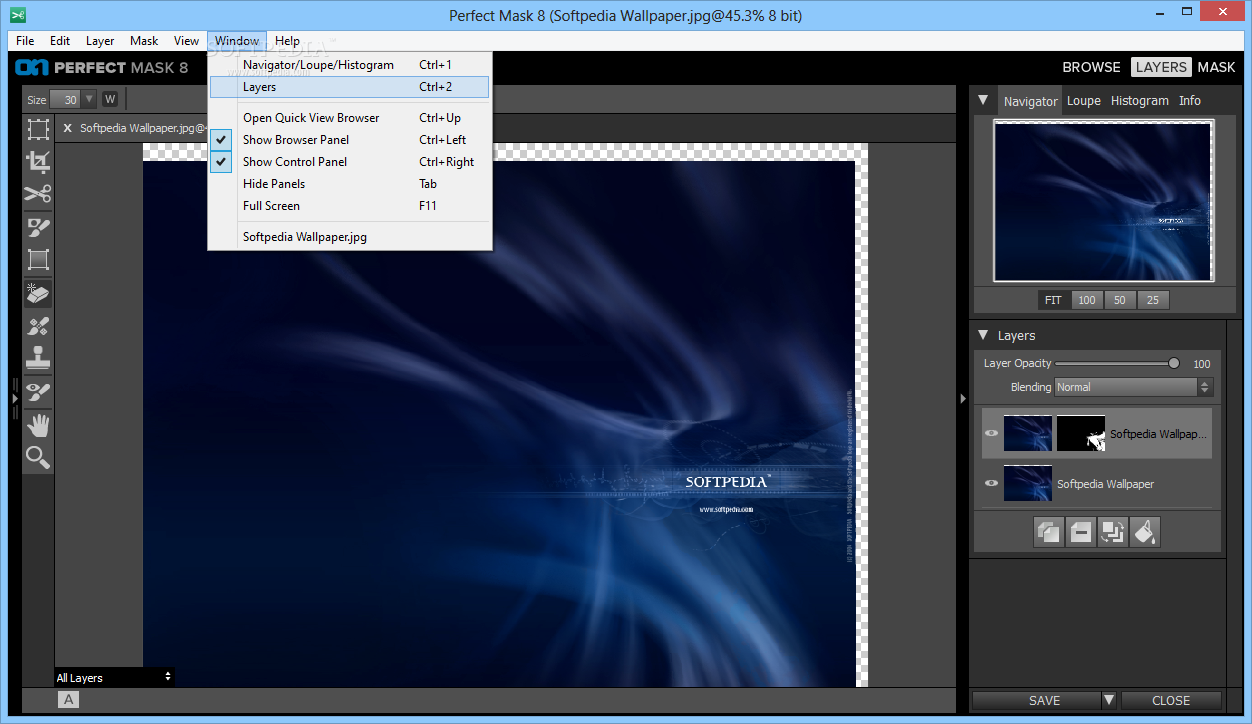Viewport: 1252px width, 724px height.
Task: Open the brush Size dropdown arrow
Action: [89, 99]
